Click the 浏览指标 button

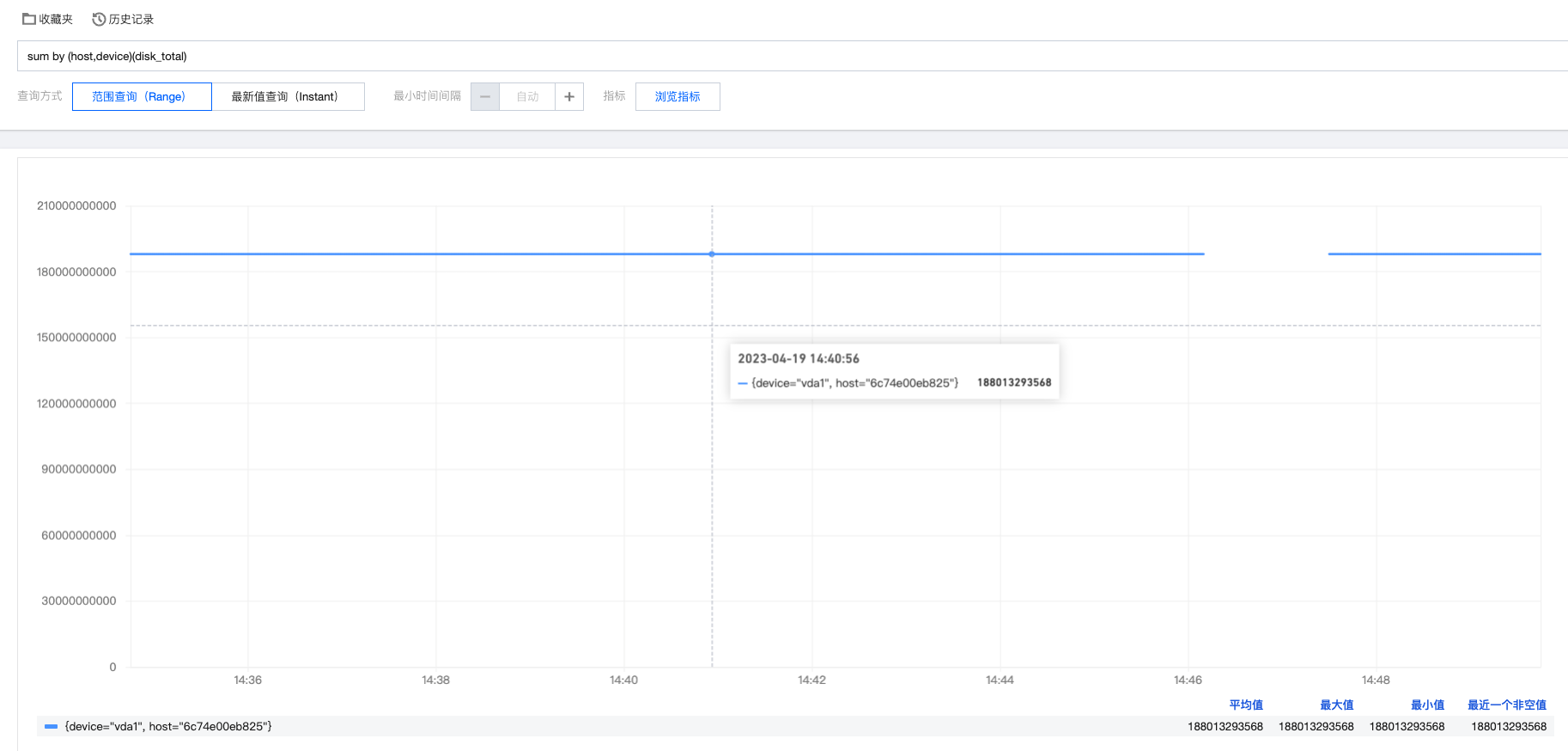(678, 96)
